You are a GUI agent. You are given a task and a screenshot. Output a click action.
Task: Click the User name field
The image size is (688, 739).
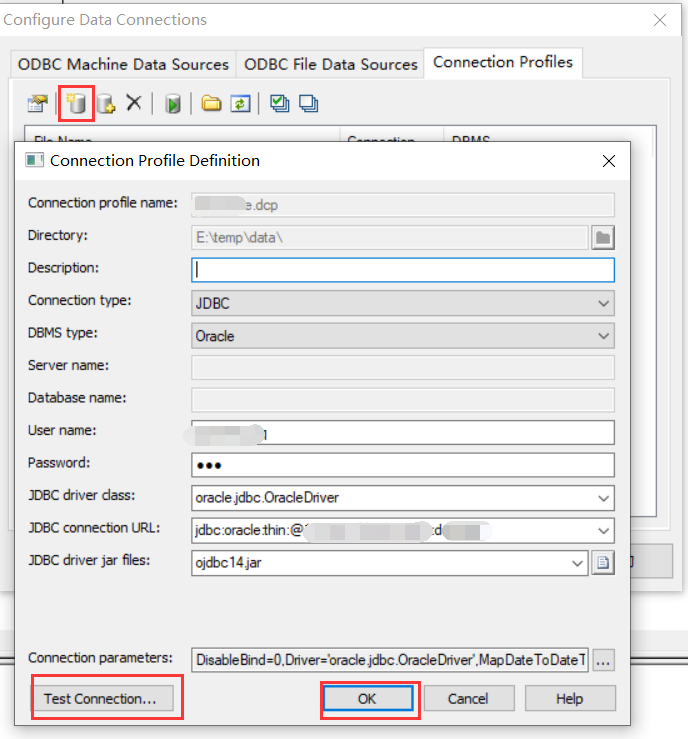pos(403,433)
